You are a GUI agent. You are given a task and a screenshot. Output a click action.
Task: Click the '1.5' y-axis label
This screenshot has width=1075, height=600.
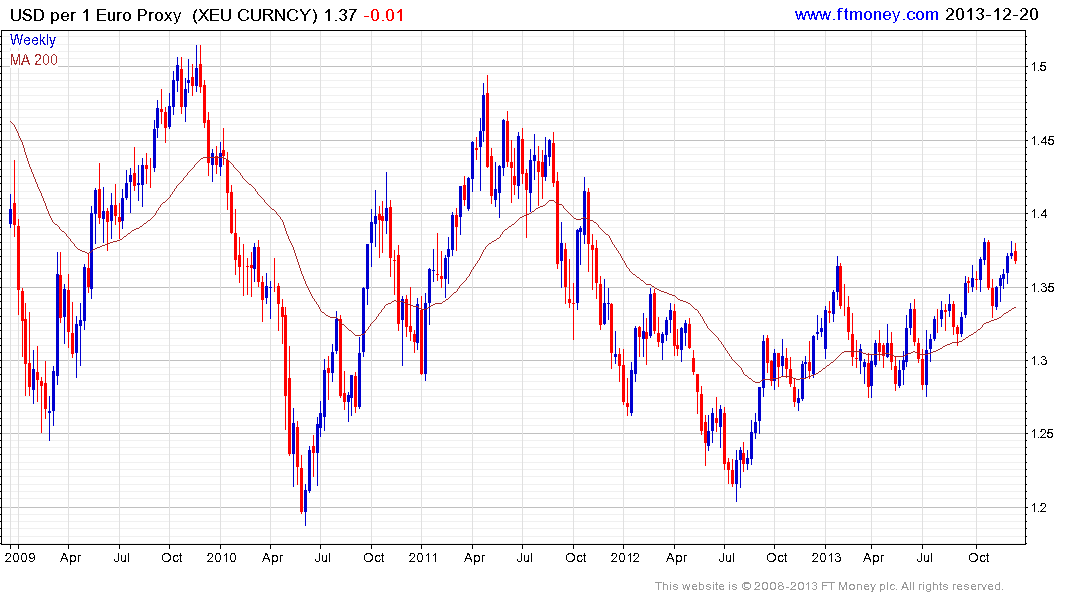point(1039,67)
